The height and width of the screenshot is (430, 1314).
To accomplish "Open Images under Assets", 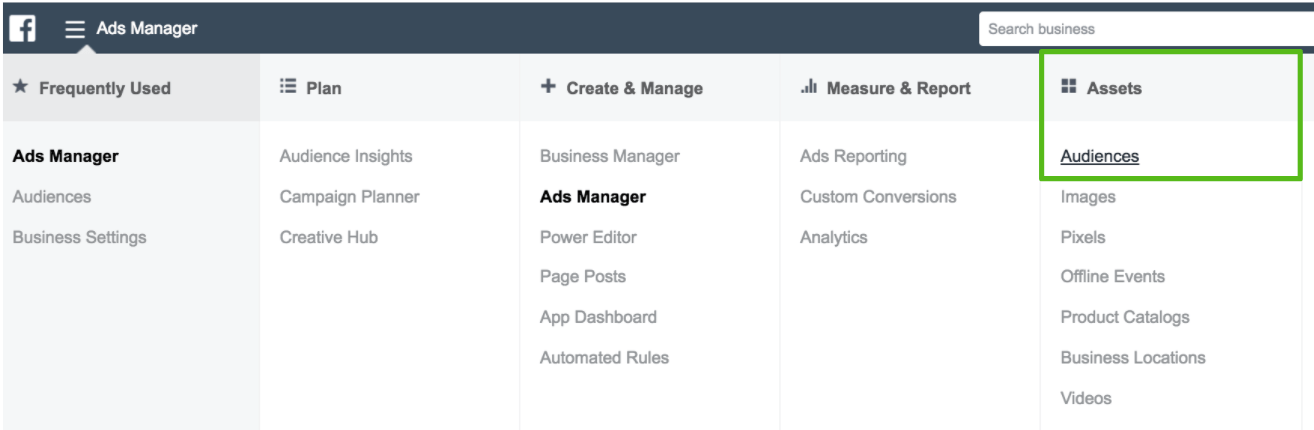I will [x=1088, y=197].
